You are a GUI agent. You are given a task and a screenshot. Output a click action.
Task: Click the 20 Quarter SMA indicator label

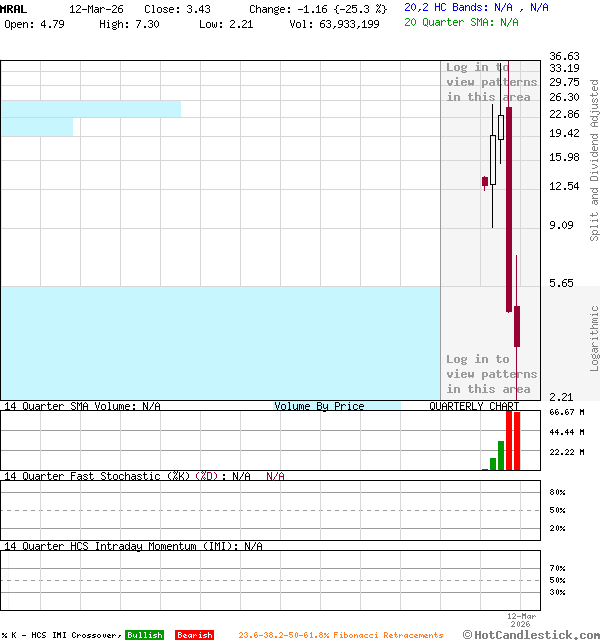pos(461,22)
